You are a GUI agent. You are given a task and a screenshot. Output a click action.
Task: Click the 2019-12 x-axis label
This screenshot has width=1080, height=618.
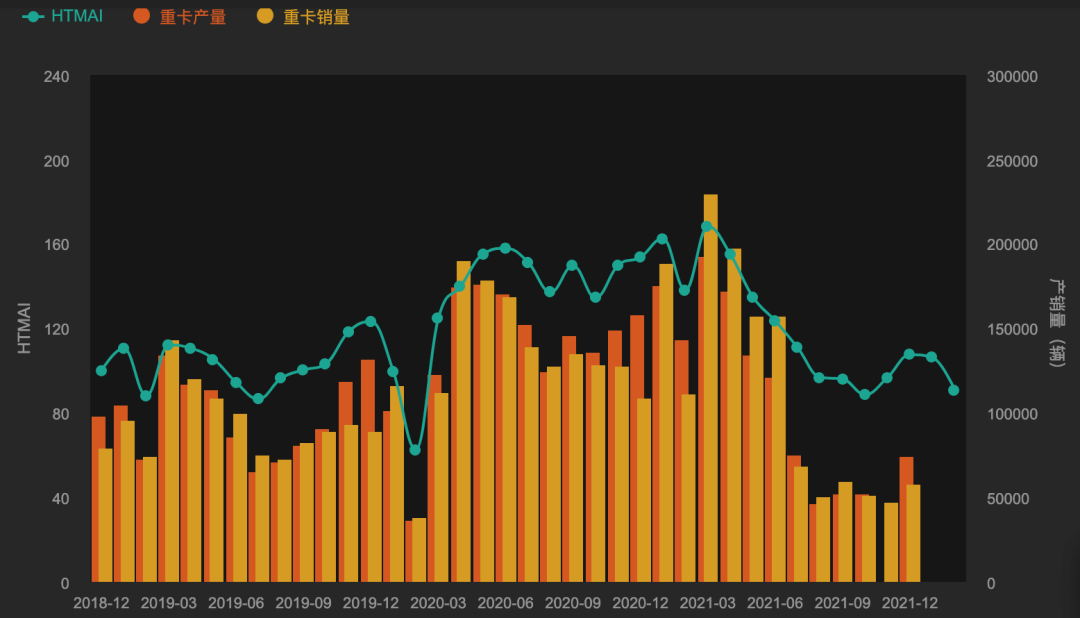tap(371, 603)
